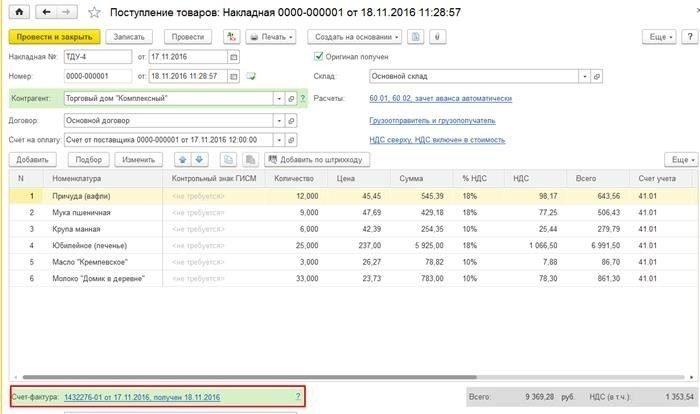Move the row up with the arrow icon
Viewport: 700px width, 414px height.
181,160
